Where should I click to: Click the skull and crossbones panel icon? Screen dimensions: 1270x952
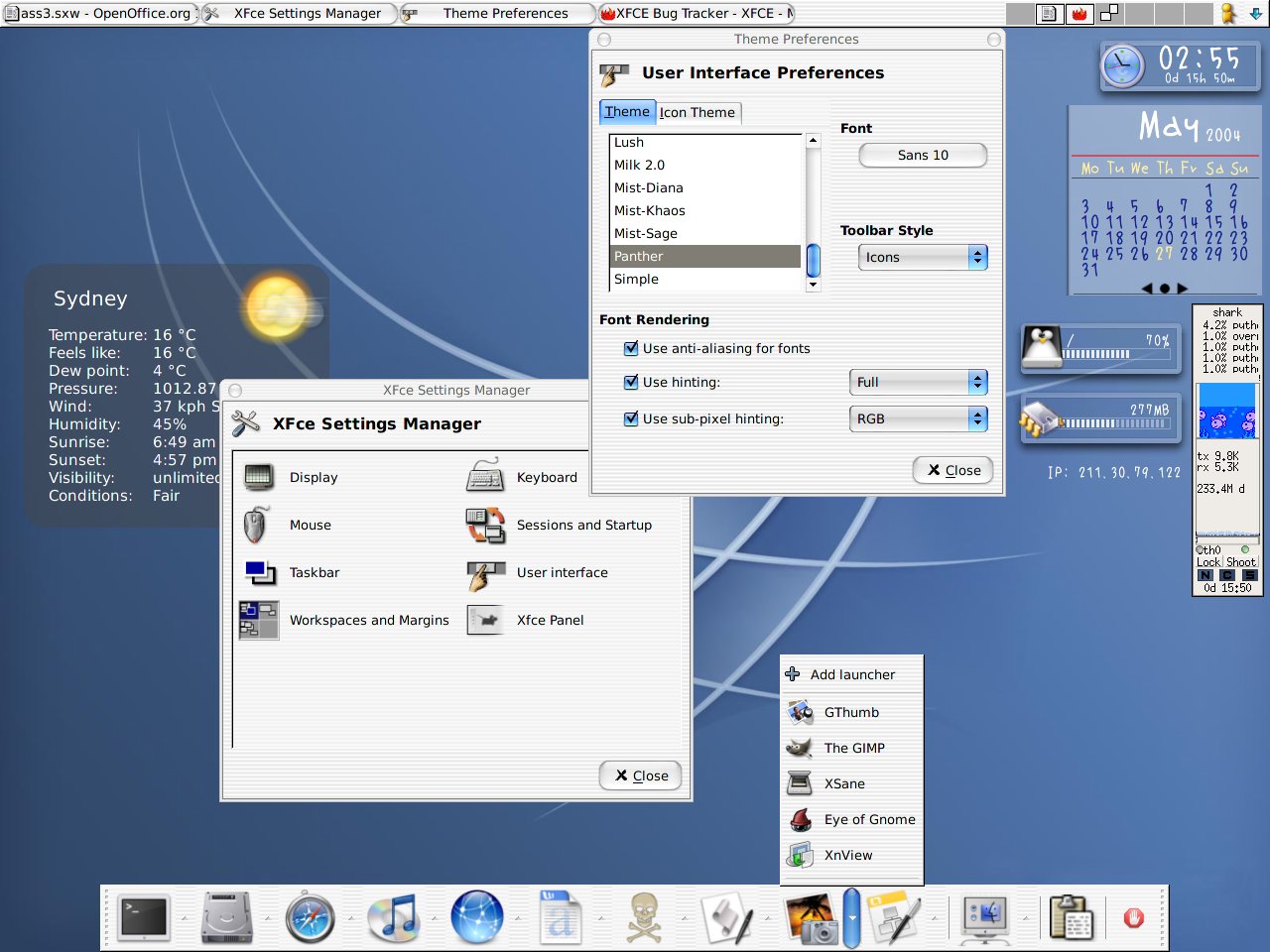[x=644, y=917]
